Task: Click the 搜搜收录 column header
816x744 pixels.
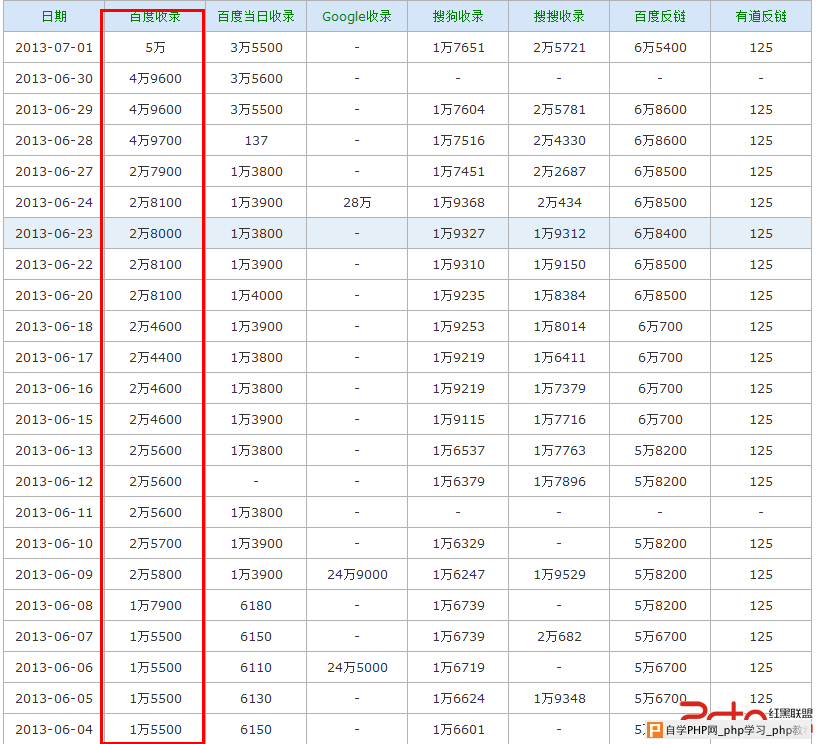Action: [559, 17]
